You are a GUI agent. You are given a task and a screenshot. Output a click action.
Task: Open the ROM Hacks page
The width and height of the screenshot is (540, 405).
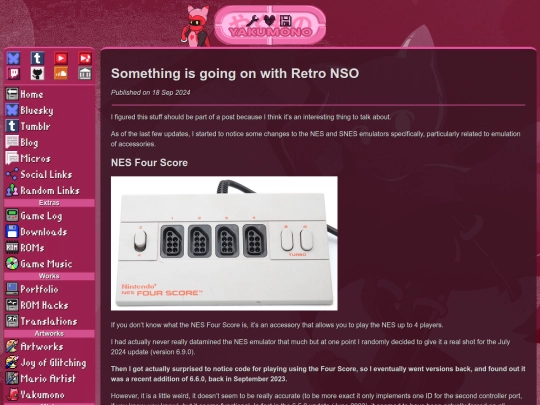coord(50,305)
